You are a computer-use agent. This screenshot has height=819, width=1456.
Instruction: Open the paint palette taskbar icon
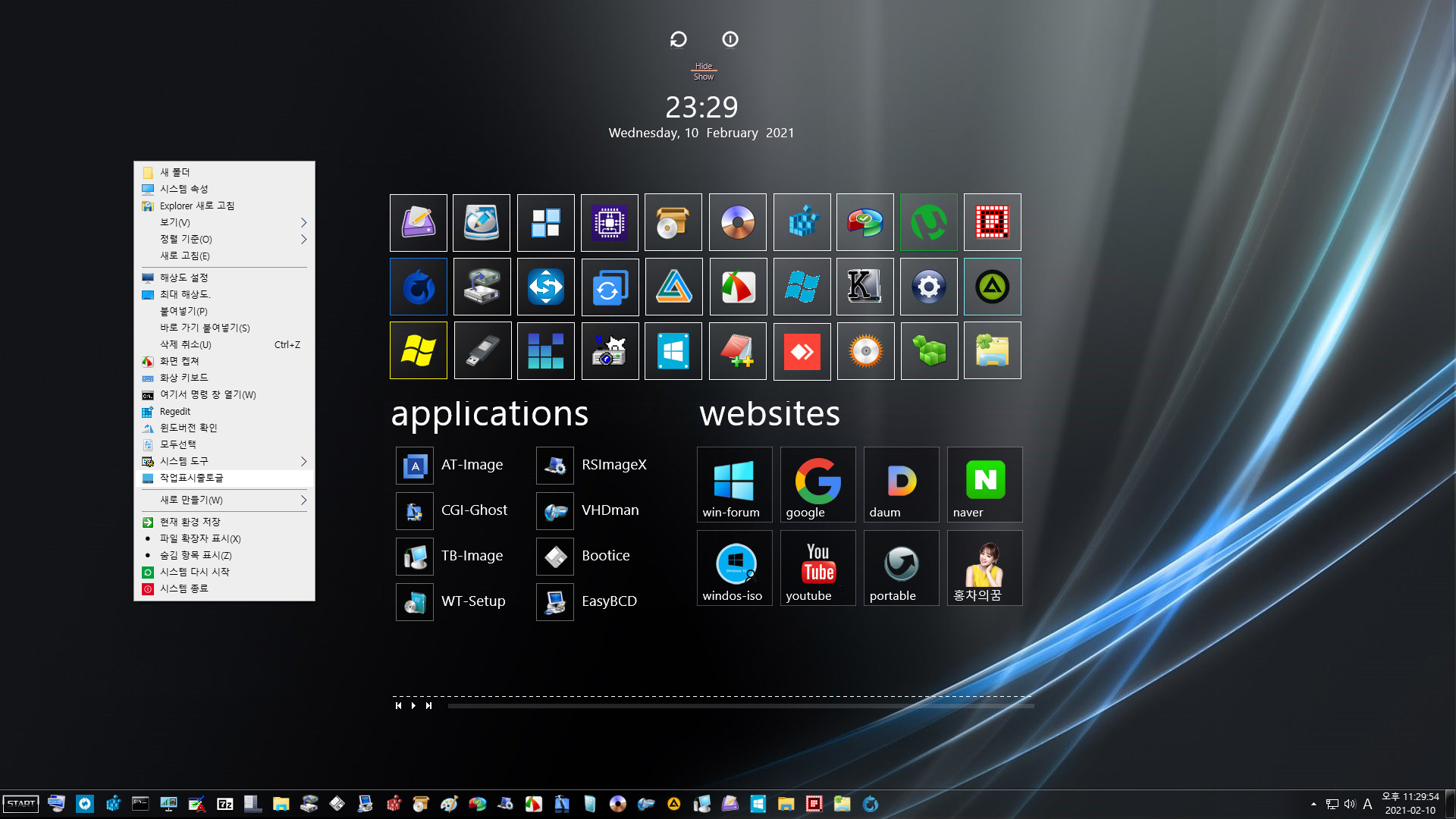449,804
